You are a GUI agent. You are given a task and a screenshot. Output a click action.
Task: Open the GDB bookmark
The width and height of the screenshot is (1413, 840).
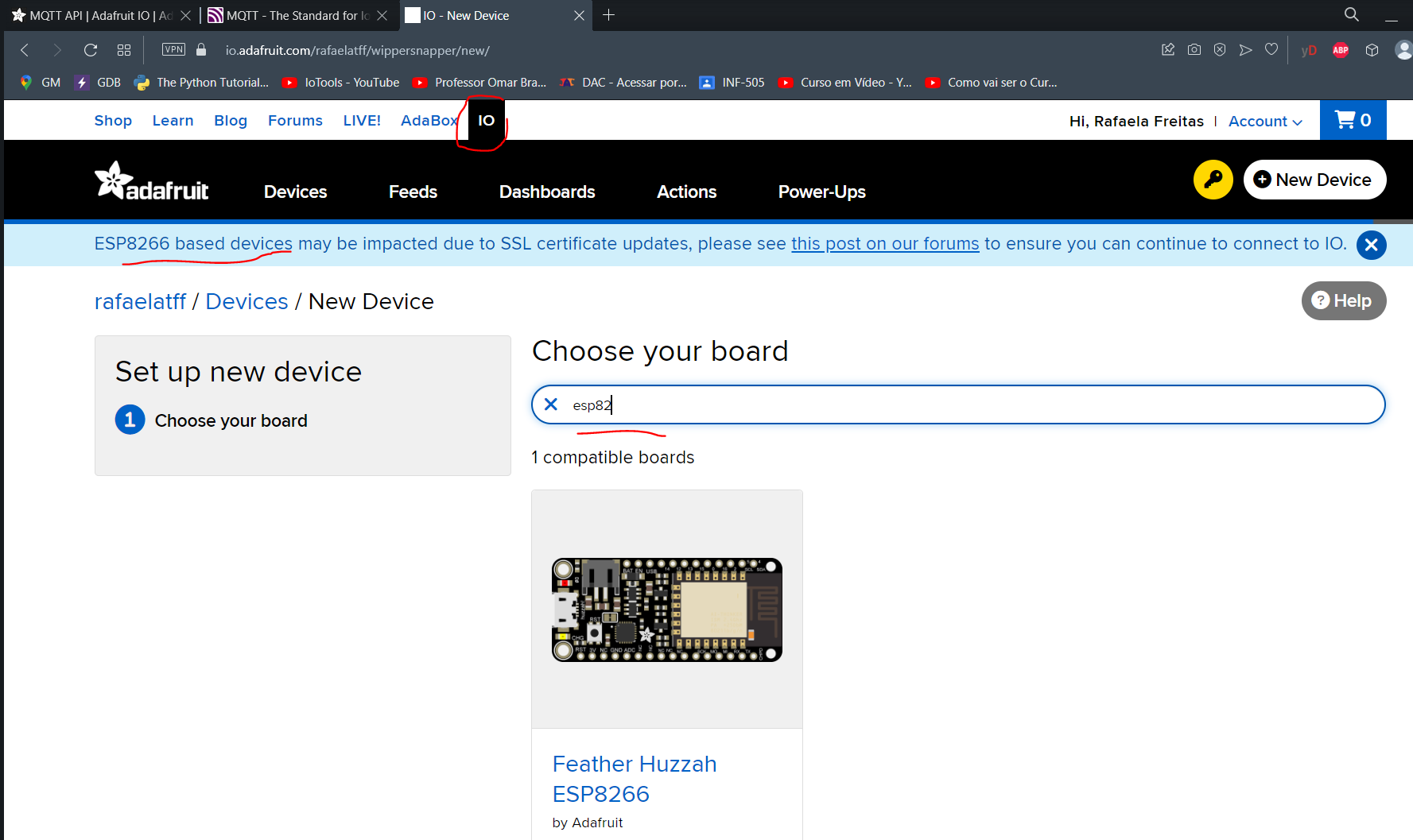[98, 83]
